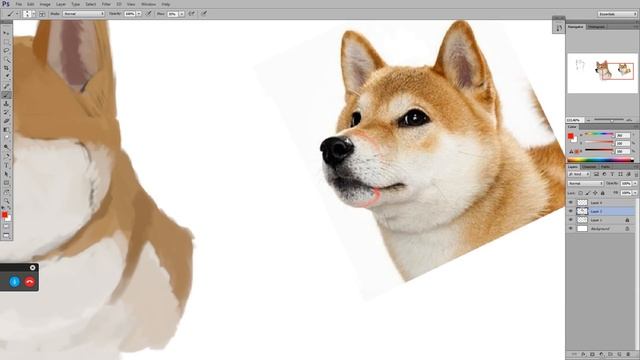Image resolution: width=640 pixels, height=360 pixels.
Task: Select the Pen tool
Action: tap(6, 156)
